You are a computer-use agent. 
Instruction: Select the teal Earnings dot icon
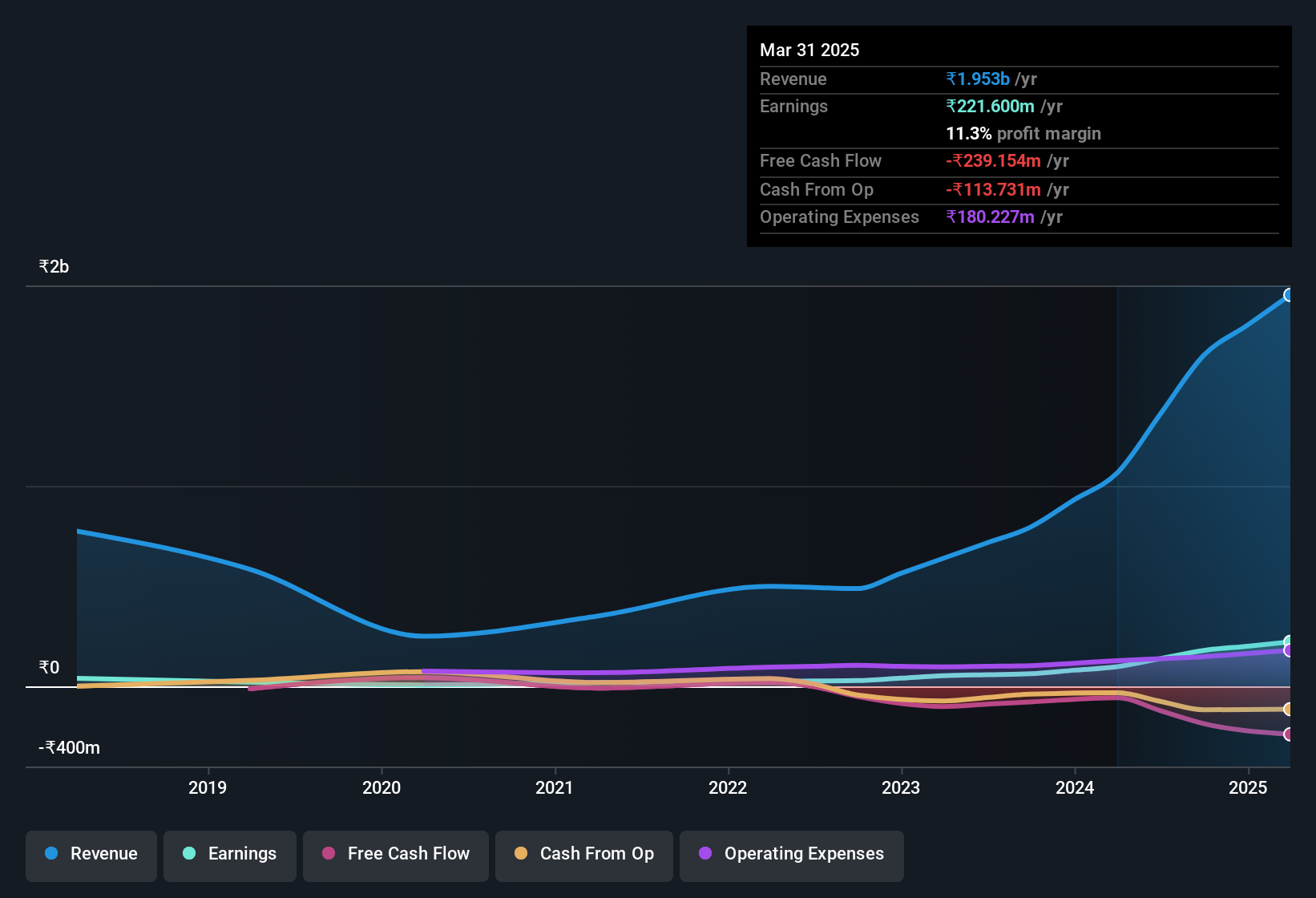point(189,854)
